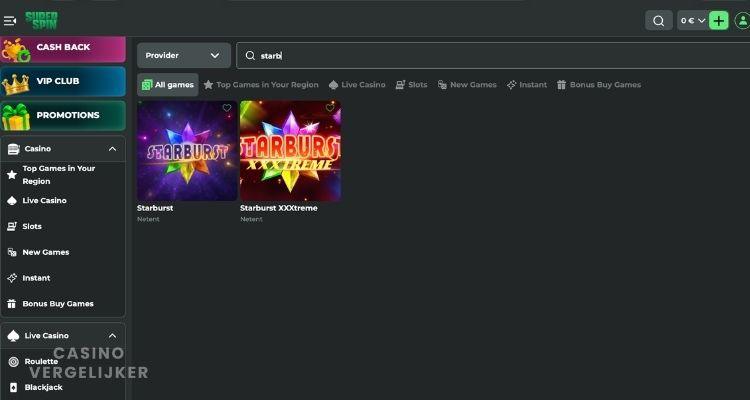Click the crown VIP Club icon
This screenshot has width=750, height=400.
(x=16, y=84)
